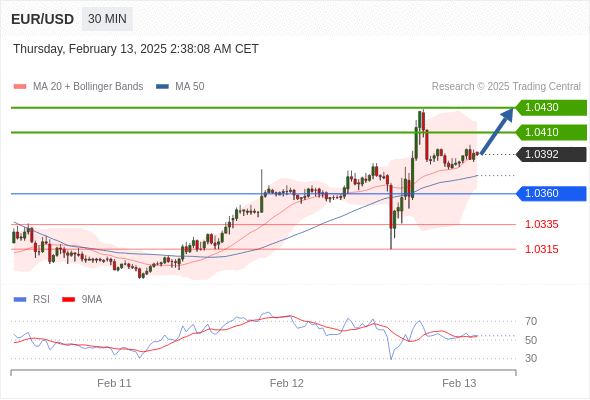Select the MA 50 legend label
Image resolution: width=590 pixels, height=400 pixels.
click(x=190, y=87)
